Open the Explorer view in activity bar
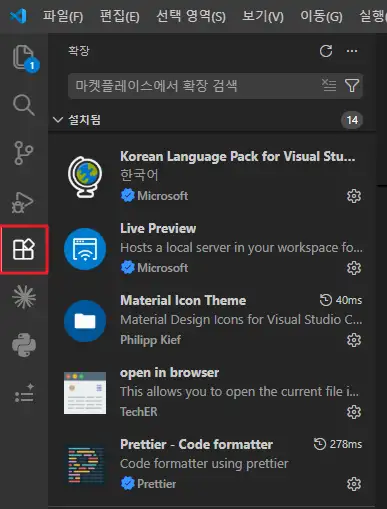Image resolution: width=387 pixels, height=509 pixels. pyautogui.click(x=24, y=58)
